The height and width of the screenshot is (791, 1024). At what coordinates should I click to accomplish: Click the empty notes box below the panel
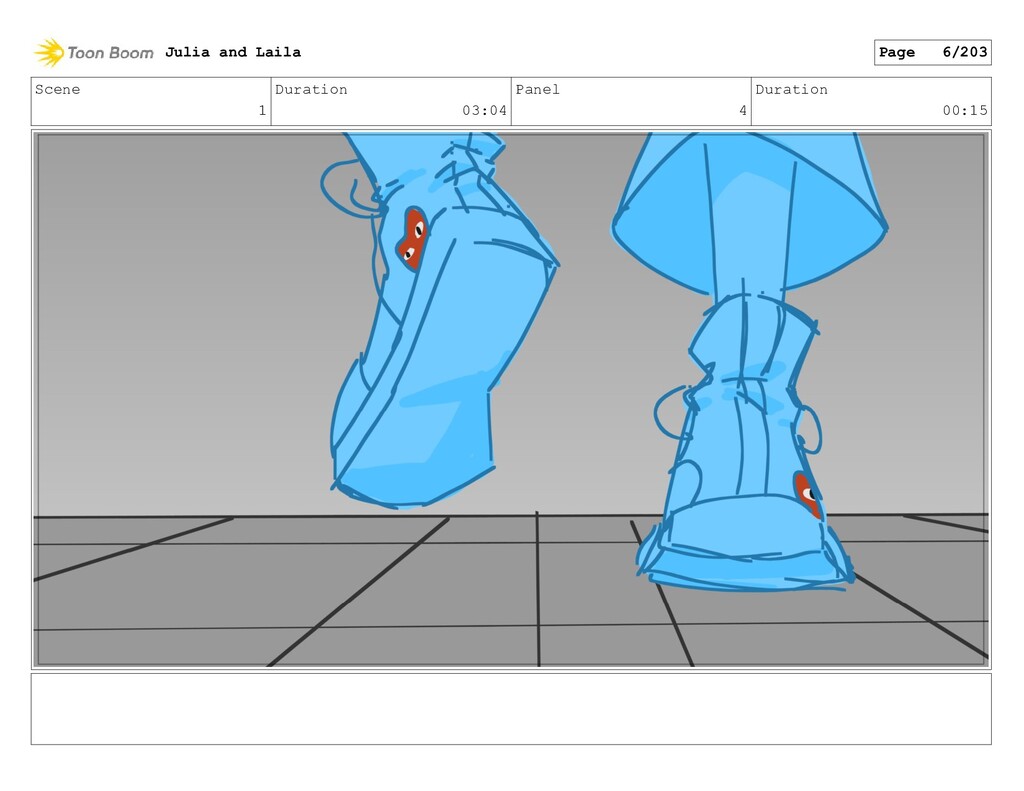click(x=511, y=709)
